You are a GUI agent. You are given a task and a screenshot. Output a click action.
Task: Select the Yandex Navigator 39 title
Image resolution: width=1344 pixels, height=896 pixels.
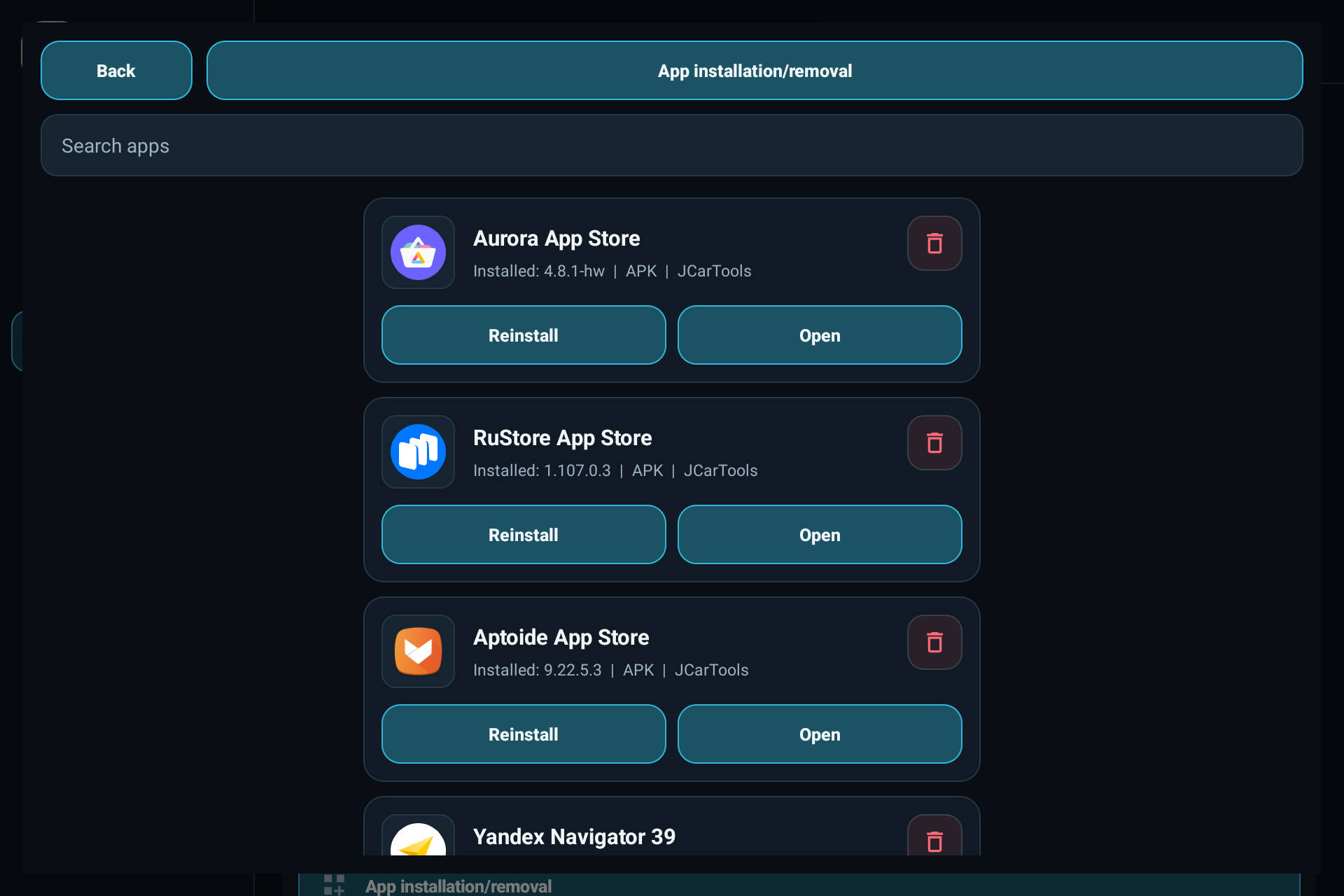point(575,837)
